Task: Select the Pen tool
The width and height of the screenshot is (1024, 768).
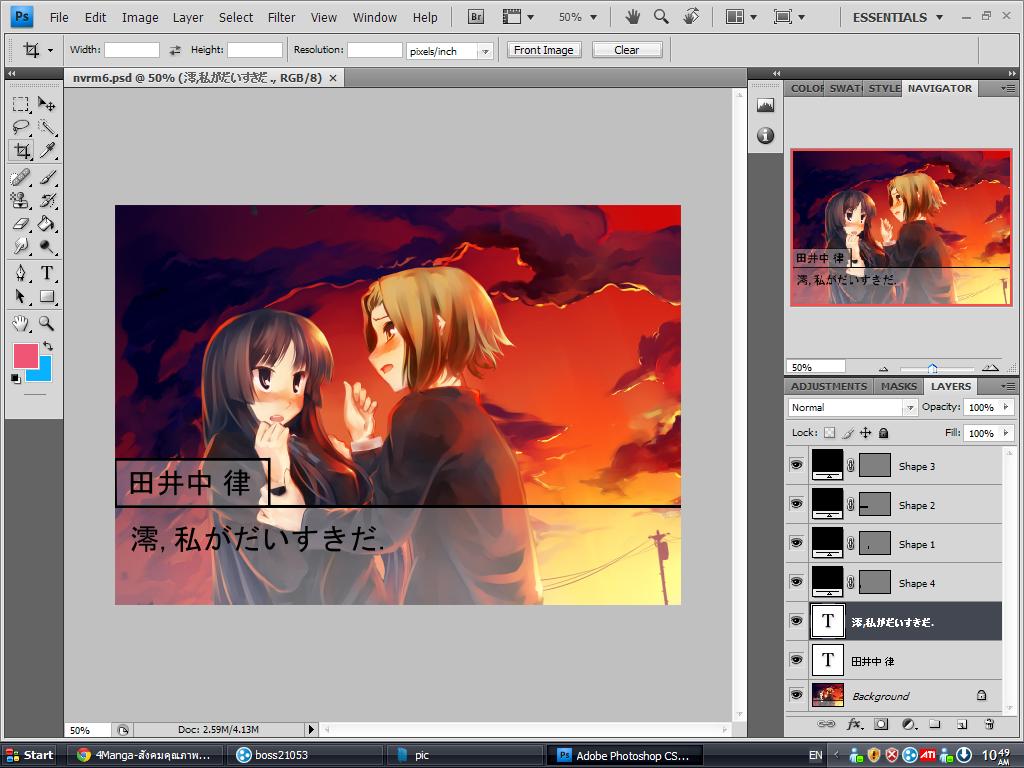Action: pyautogui.click(x=21, y=273)
